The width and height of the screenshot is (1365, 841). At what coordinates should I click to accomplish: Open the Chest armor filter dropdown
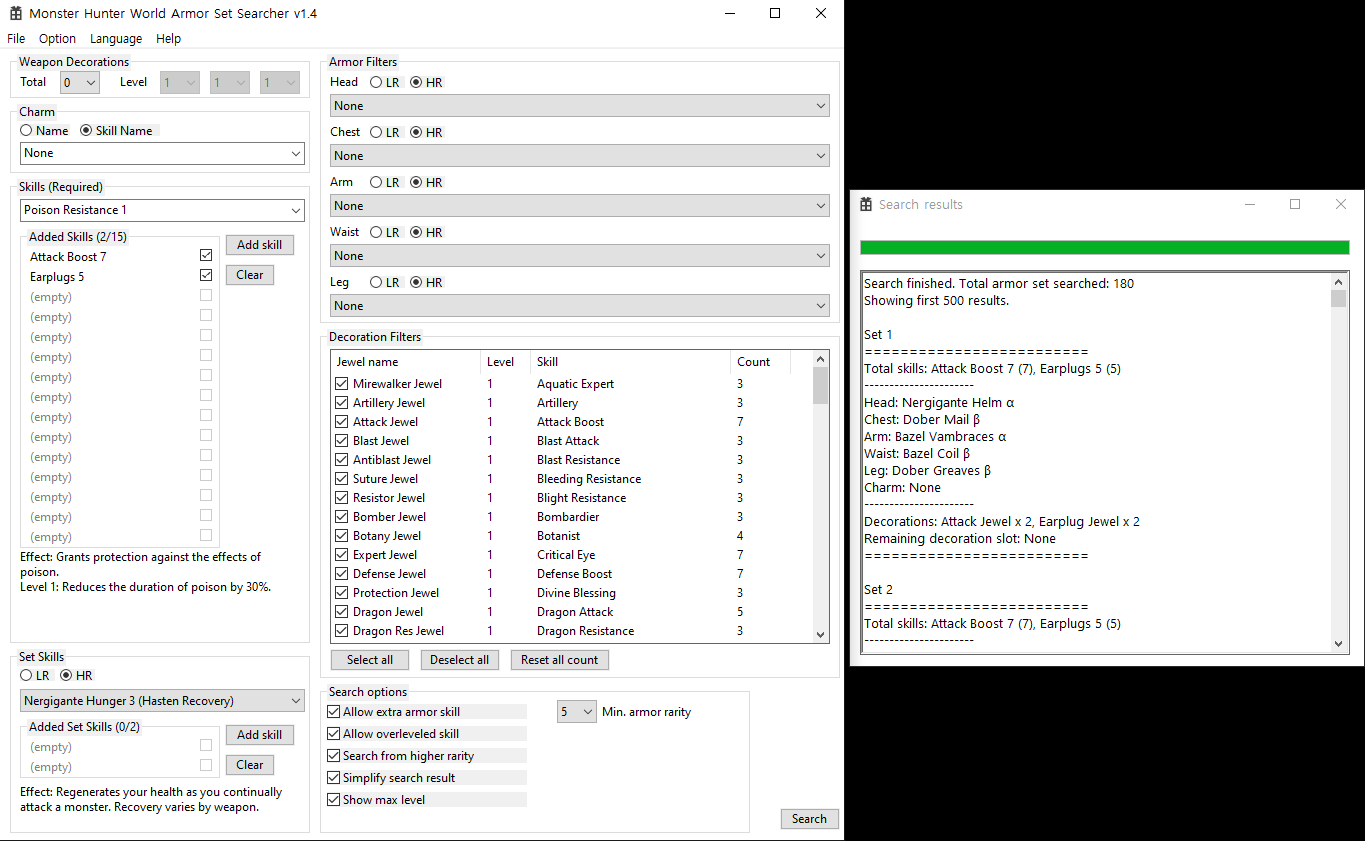point(580,156)
